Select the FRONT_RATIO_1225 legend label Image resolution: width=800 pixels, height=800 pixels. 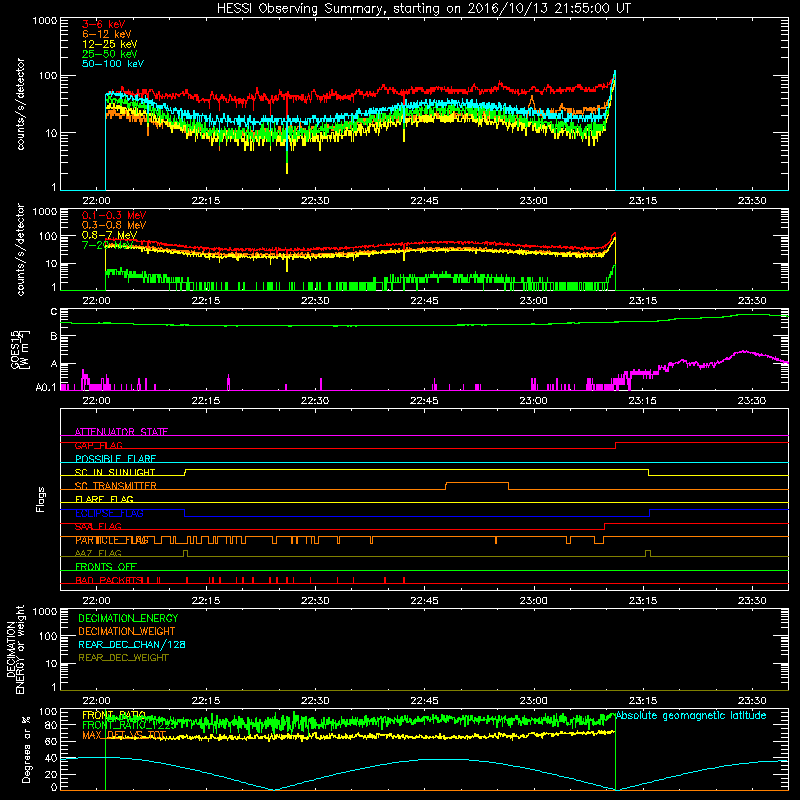[x=129, y=725]
